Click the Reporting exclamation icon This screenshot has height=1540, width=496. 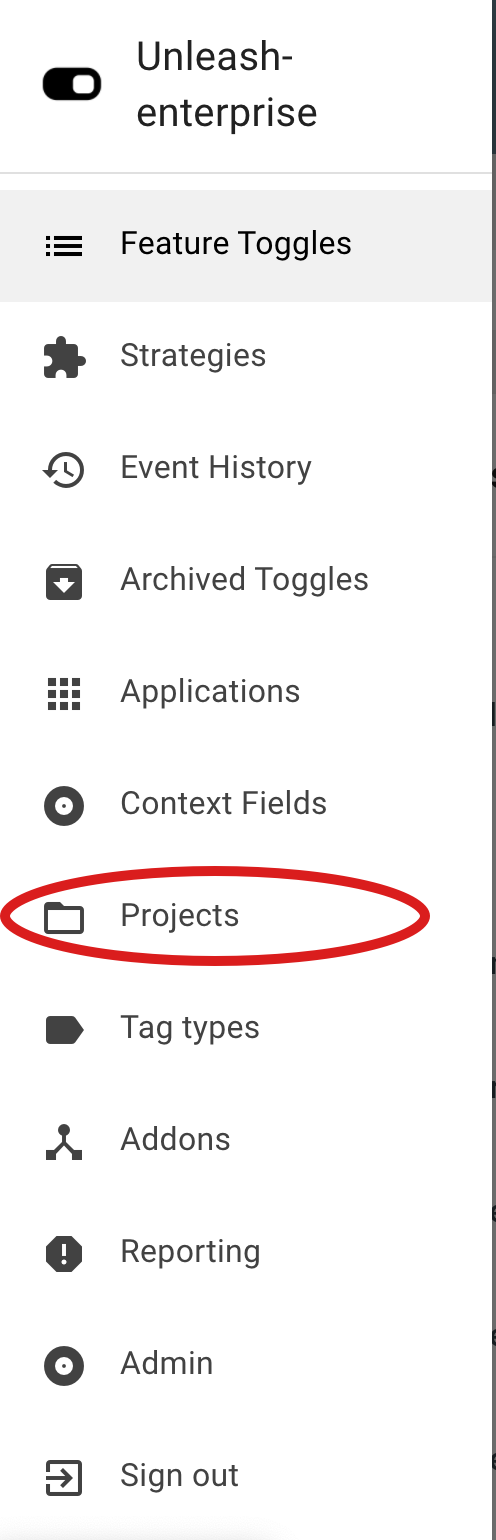65,1253
